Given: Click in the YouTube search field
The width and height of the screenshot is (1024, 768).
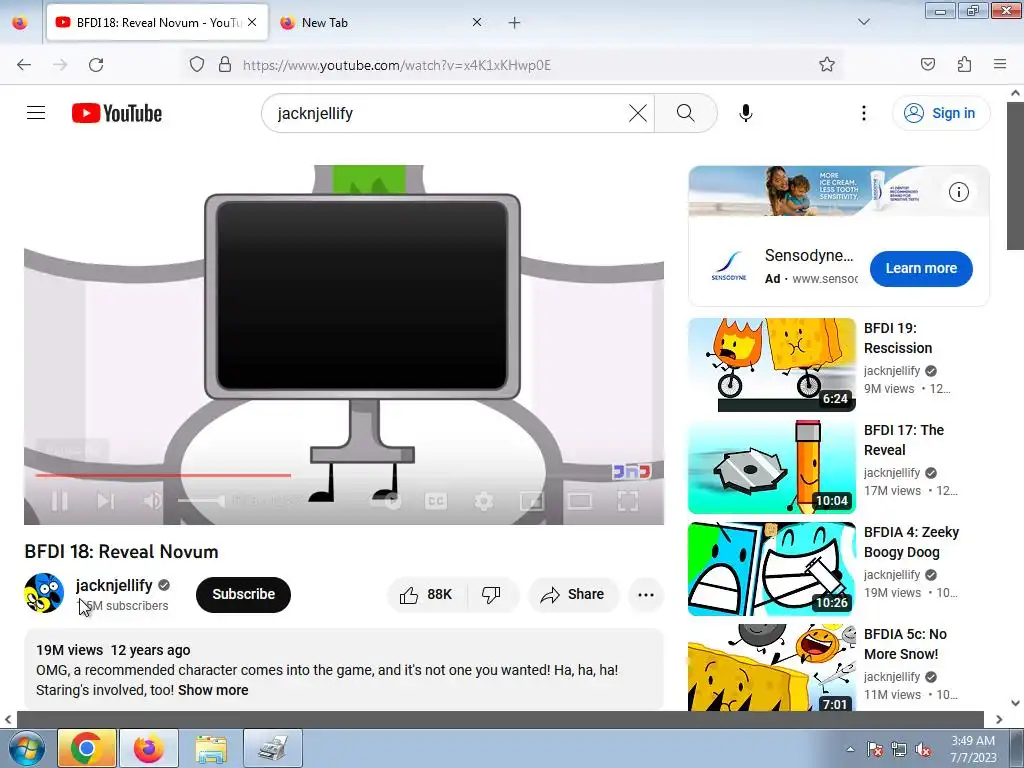Looking at the screenshot, I should click(451, 113).
